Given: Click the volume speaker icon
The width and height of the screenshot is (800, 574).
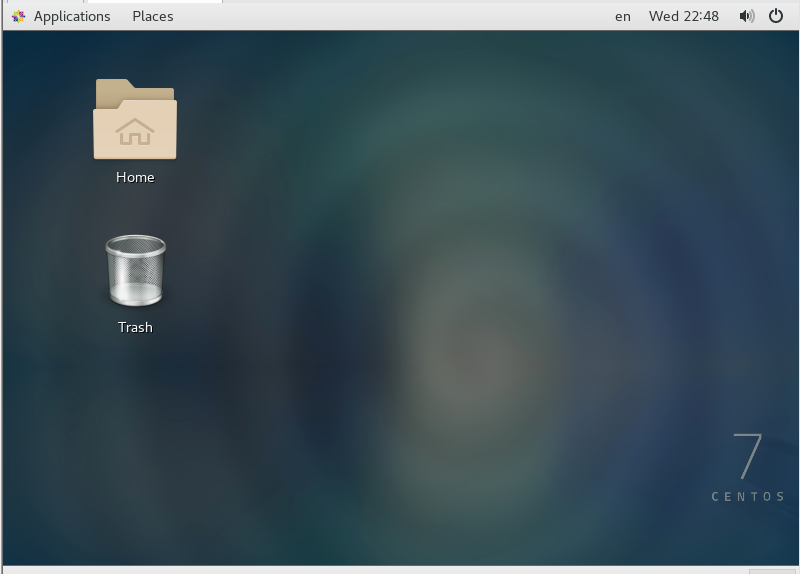Looking at the screenshot, I should click(x=746, y=16).
